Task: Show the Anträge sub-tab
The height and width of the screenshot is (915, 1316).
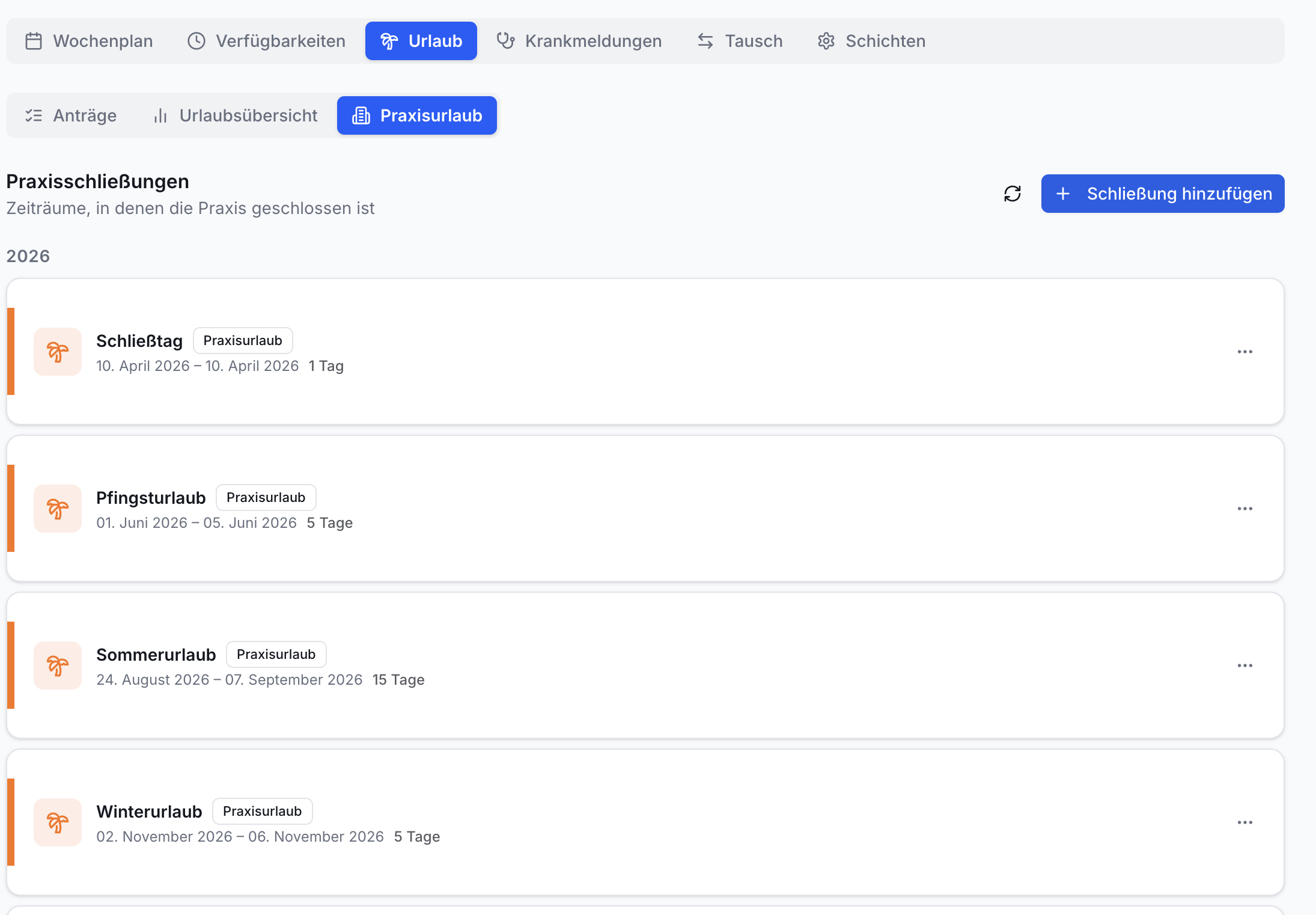Action: pos(71,115)
